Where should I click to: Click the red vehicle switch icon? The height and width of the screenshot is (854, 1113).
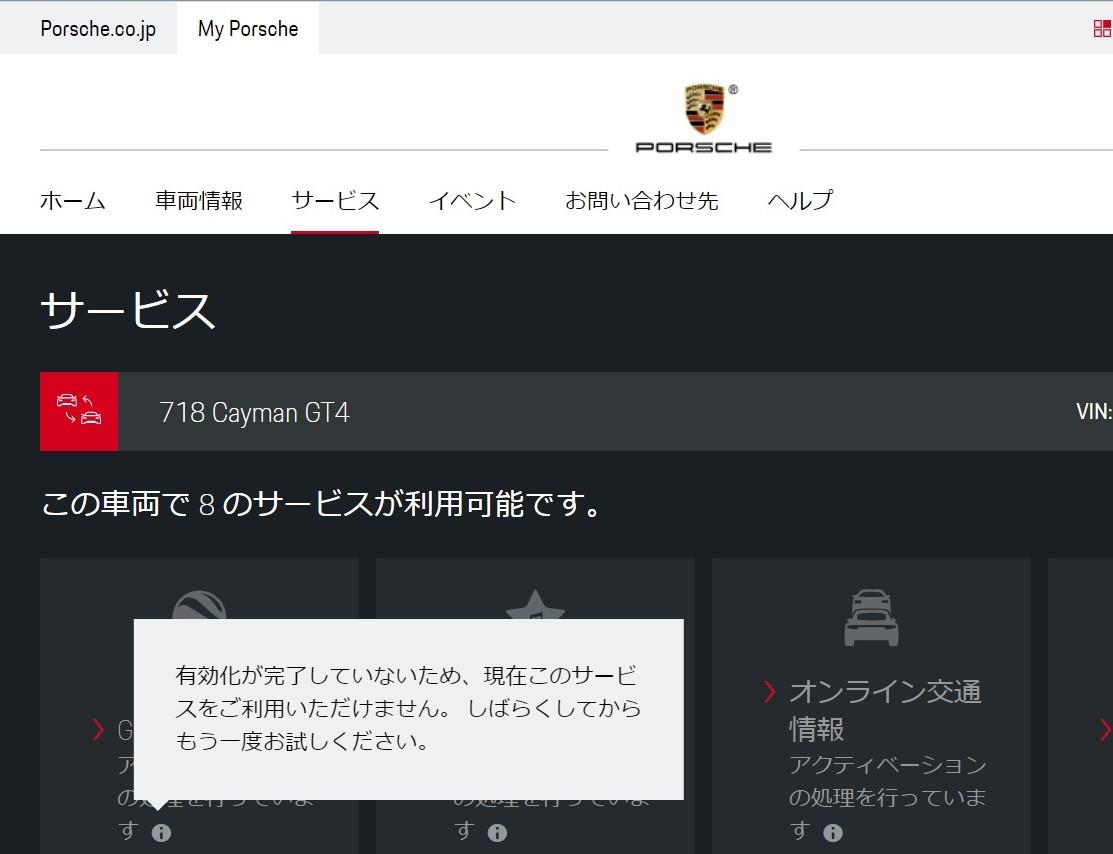point(79,411)
